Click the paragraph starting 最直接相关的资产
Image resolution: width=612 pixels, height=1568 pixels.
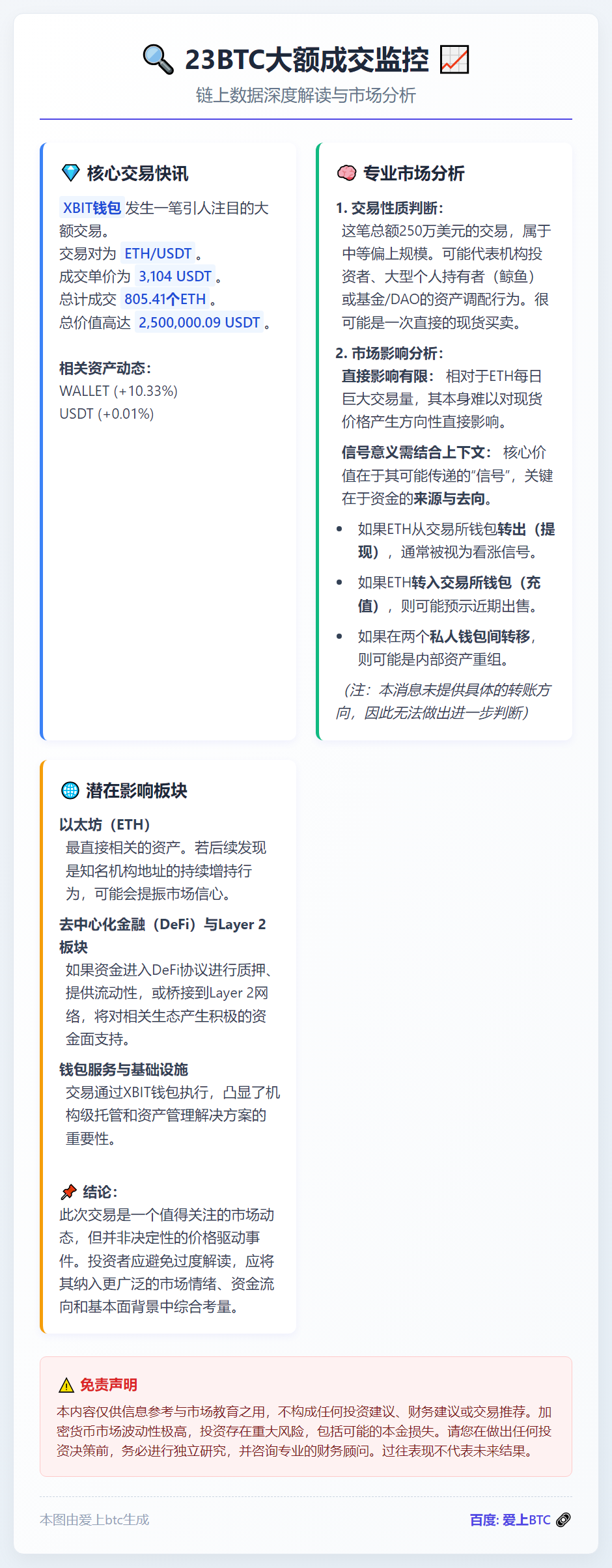click(166, 871)
